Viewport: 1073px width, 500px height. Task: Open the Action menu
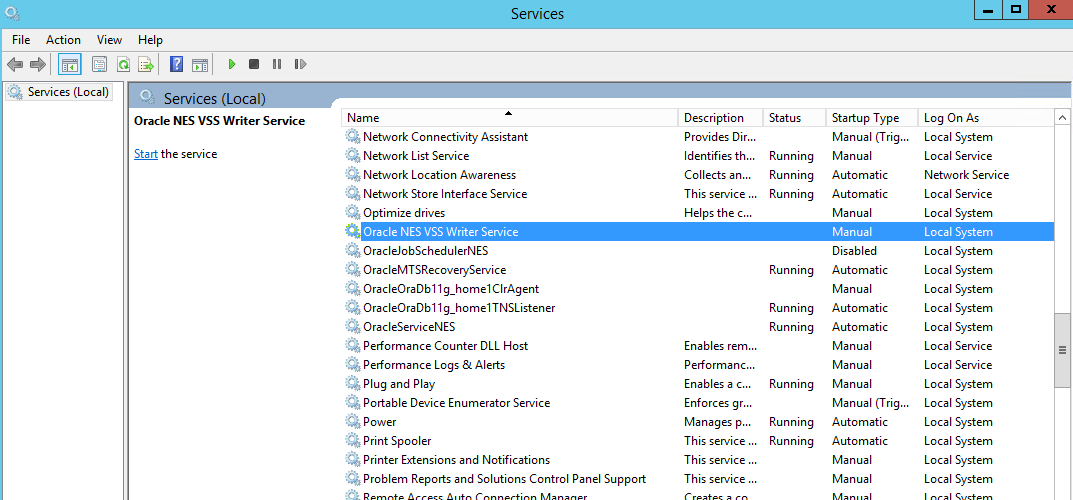pos(64,40)
